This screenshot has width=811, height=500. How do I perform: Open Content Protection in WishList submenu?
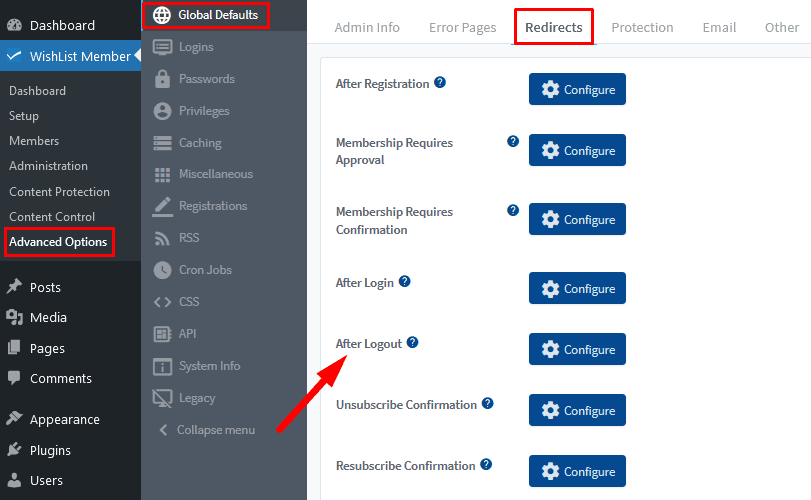[x=59, y=192]
